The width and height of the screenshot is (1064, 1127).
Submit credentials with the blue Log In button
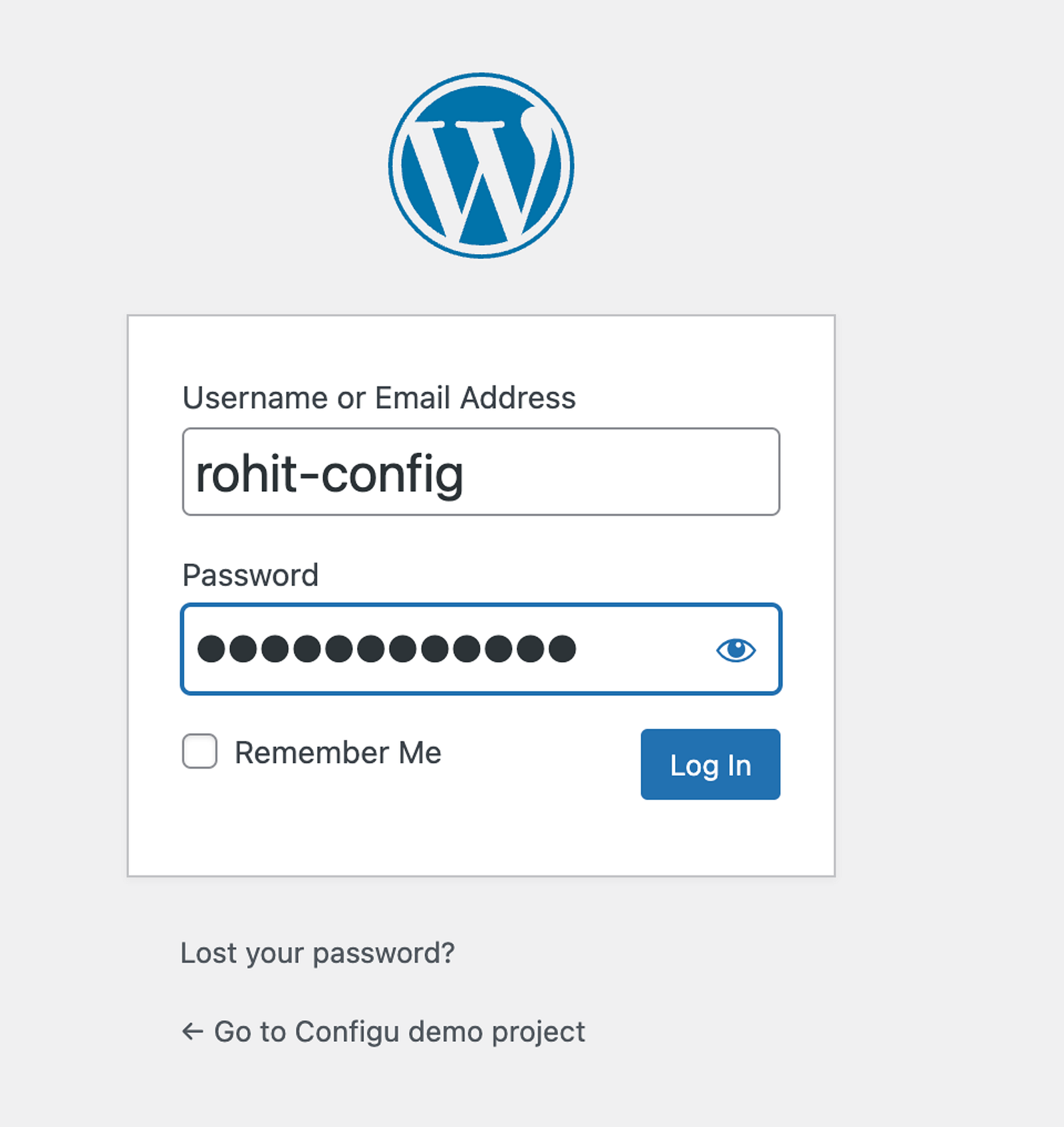(x=710, y=764)
